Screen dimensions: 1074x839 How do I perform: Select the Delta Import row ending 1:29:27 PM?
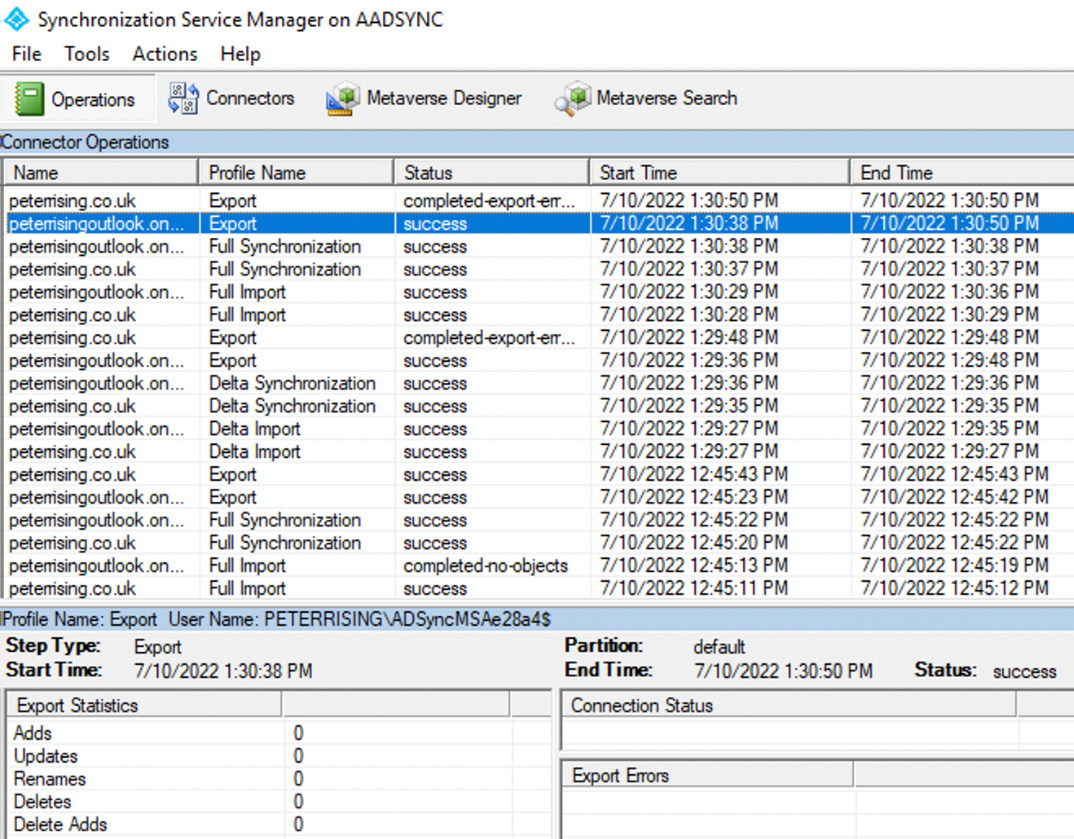click(539, 451)
